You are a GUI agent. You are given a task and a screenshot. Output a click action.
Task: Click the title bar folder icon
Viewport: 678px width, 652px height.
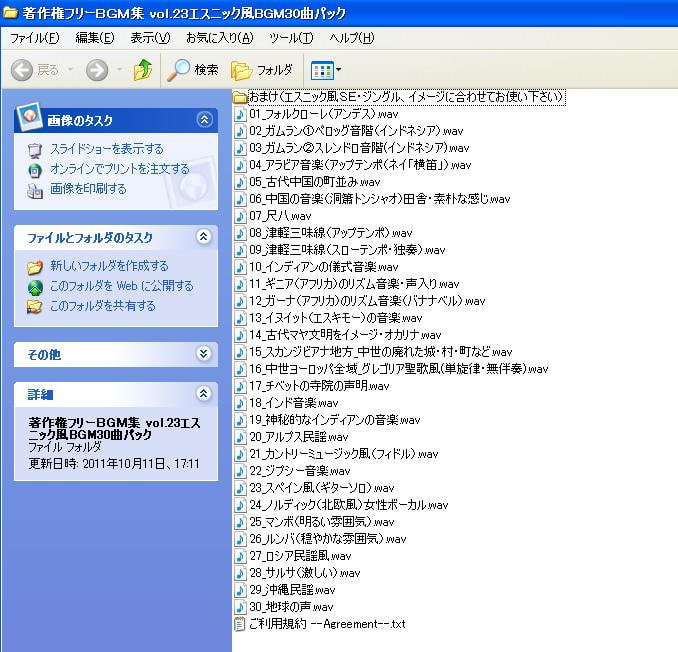tap(10, 13)
